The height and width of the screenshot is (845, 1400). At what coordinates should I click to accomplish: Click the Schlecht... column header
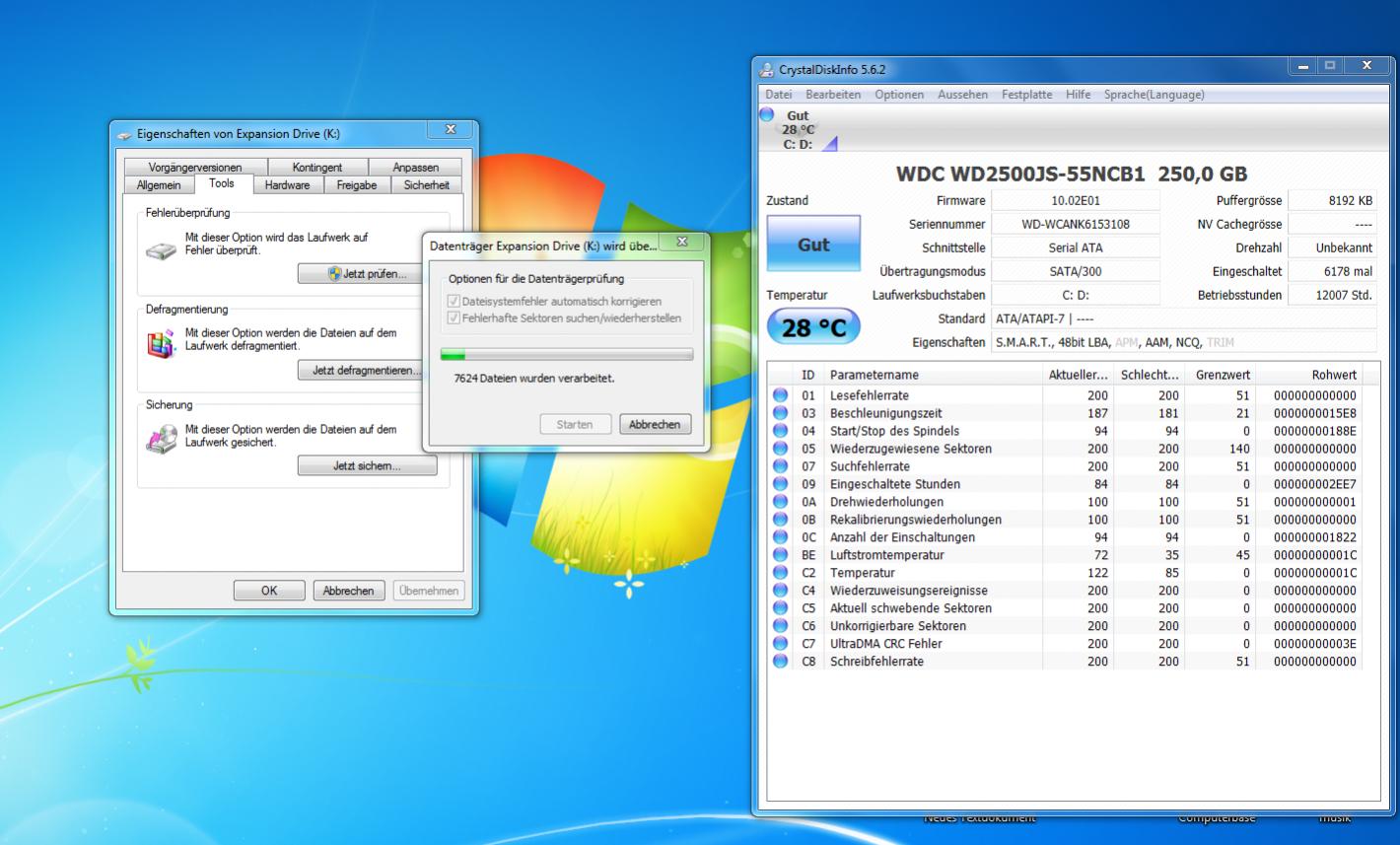pyautogui.click(x=1150, y=375)
